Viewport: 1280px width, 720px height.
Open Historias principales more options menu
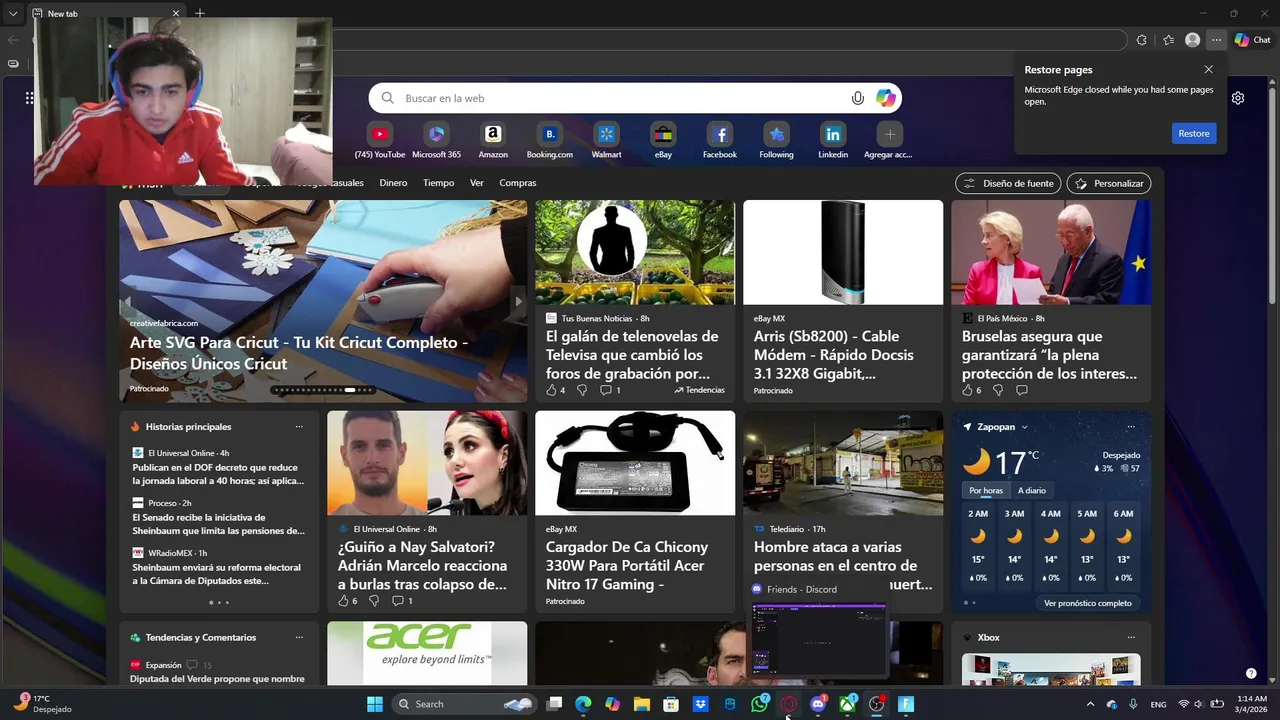point(299,427)
